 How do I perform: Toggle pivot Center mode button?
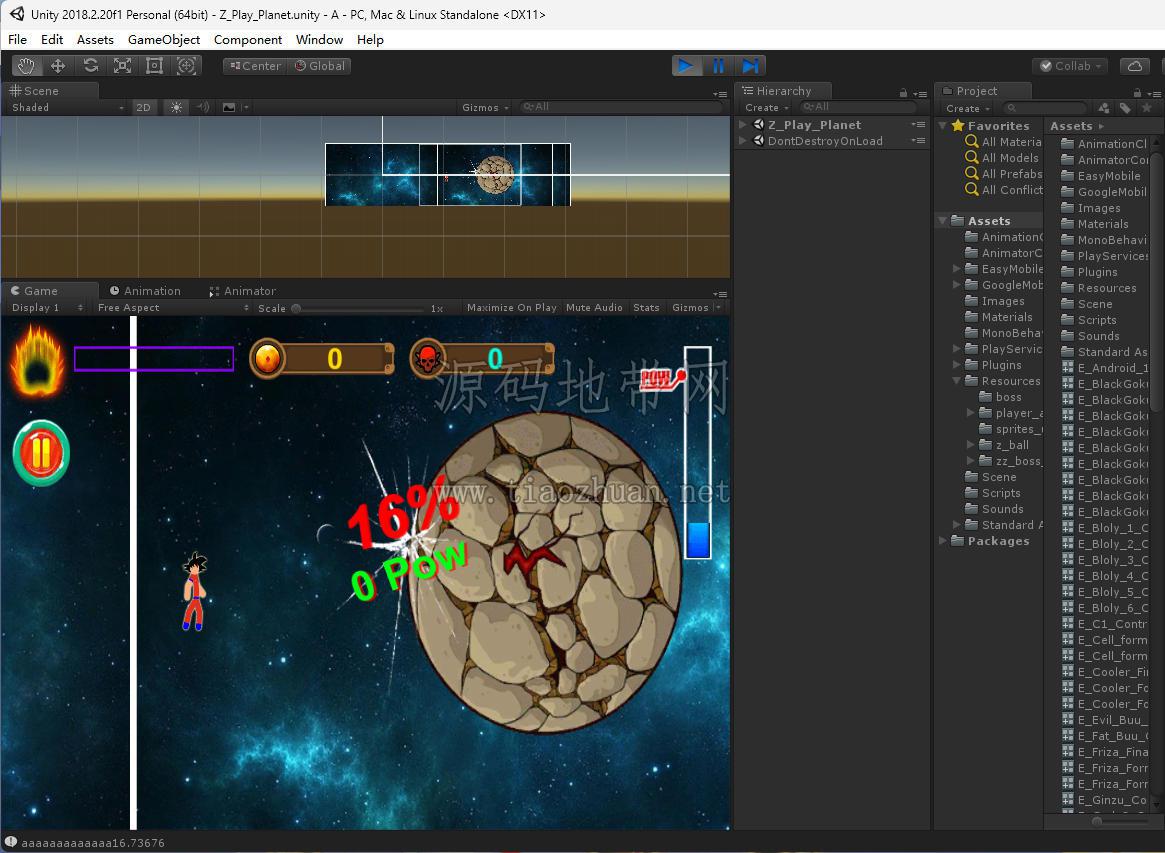(256, 66)
